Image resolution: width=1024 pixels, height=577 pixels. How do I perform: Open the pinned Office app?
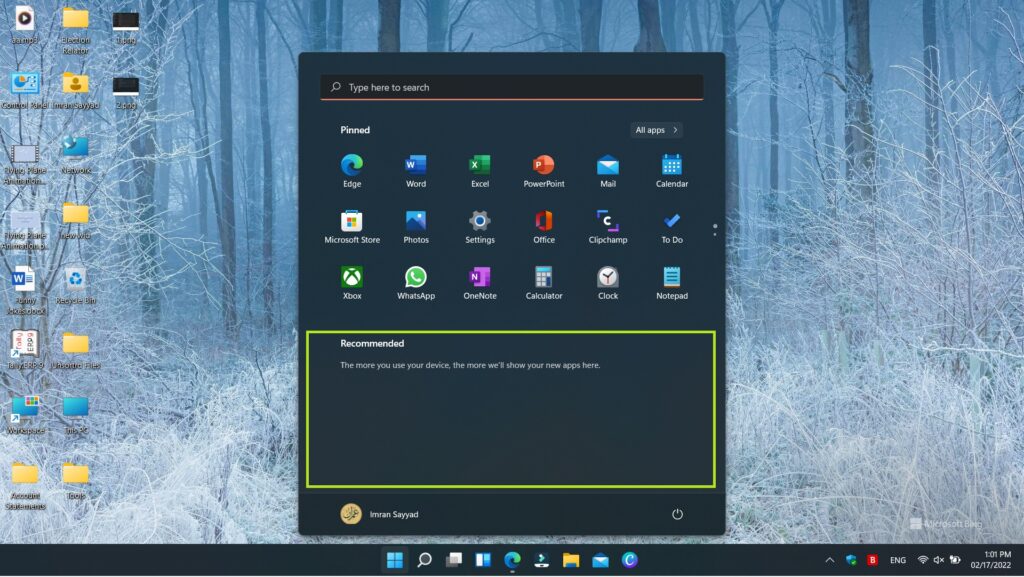(x=543, y=227)
